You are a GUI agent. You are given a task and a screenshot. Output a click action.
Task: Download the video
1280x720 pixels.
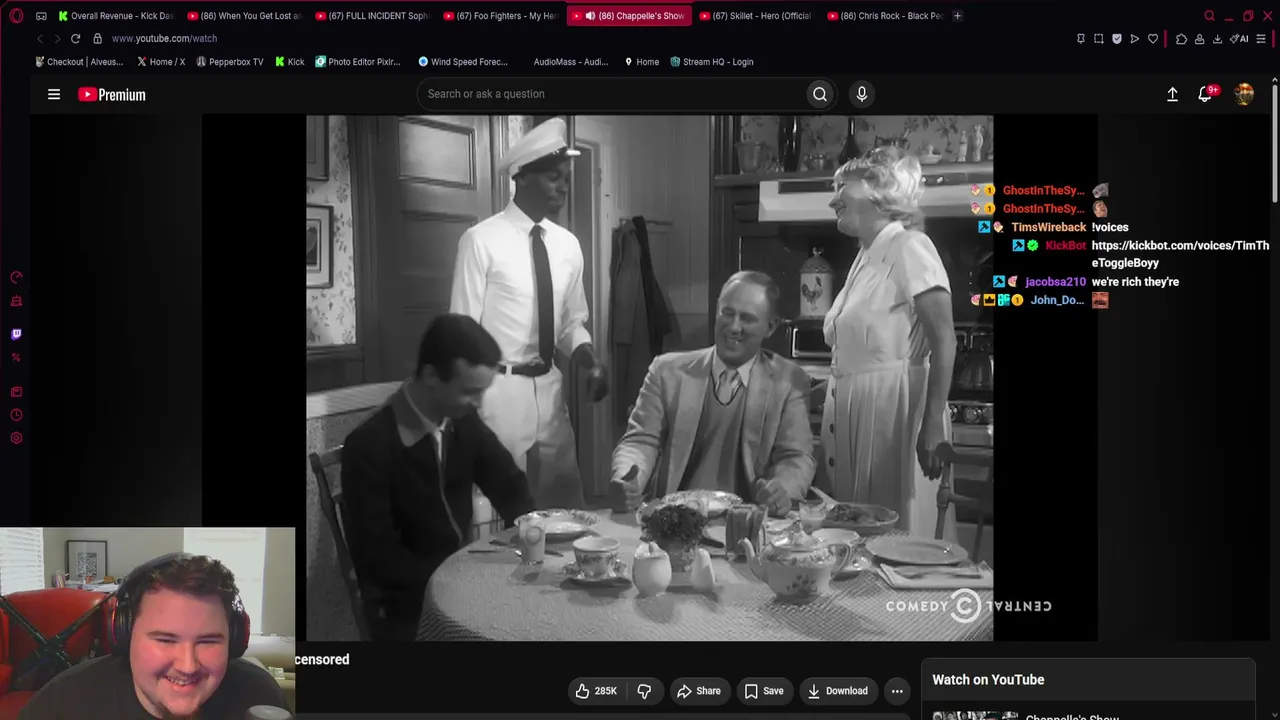coord(838,691)
